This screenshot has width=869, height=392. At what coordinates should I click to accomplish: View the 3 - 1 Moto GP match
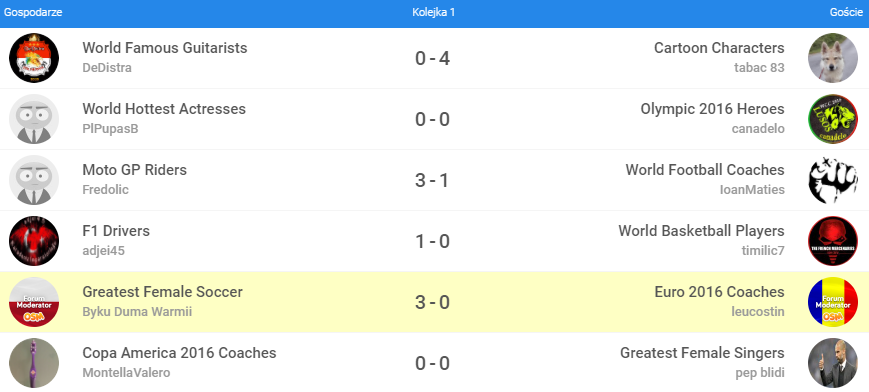point(432,181)
